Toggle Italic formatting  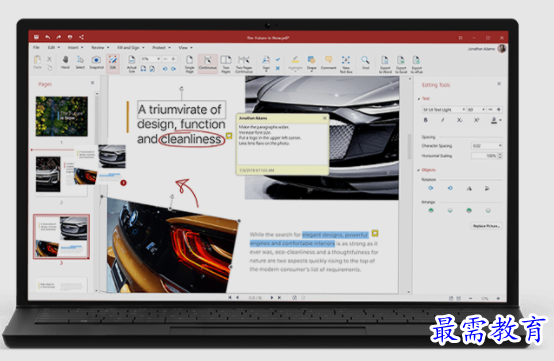[x=442, y=120]
